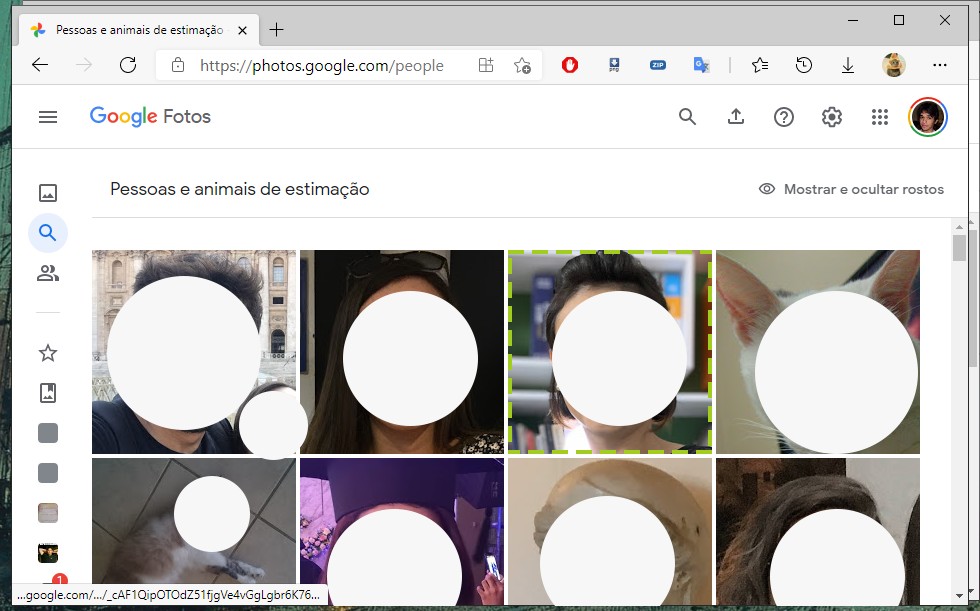The width and height of the screenshot is (980, 611).
Task: Open cat lying on tile floor thumbnail
Action: click(x=194, y=532)
